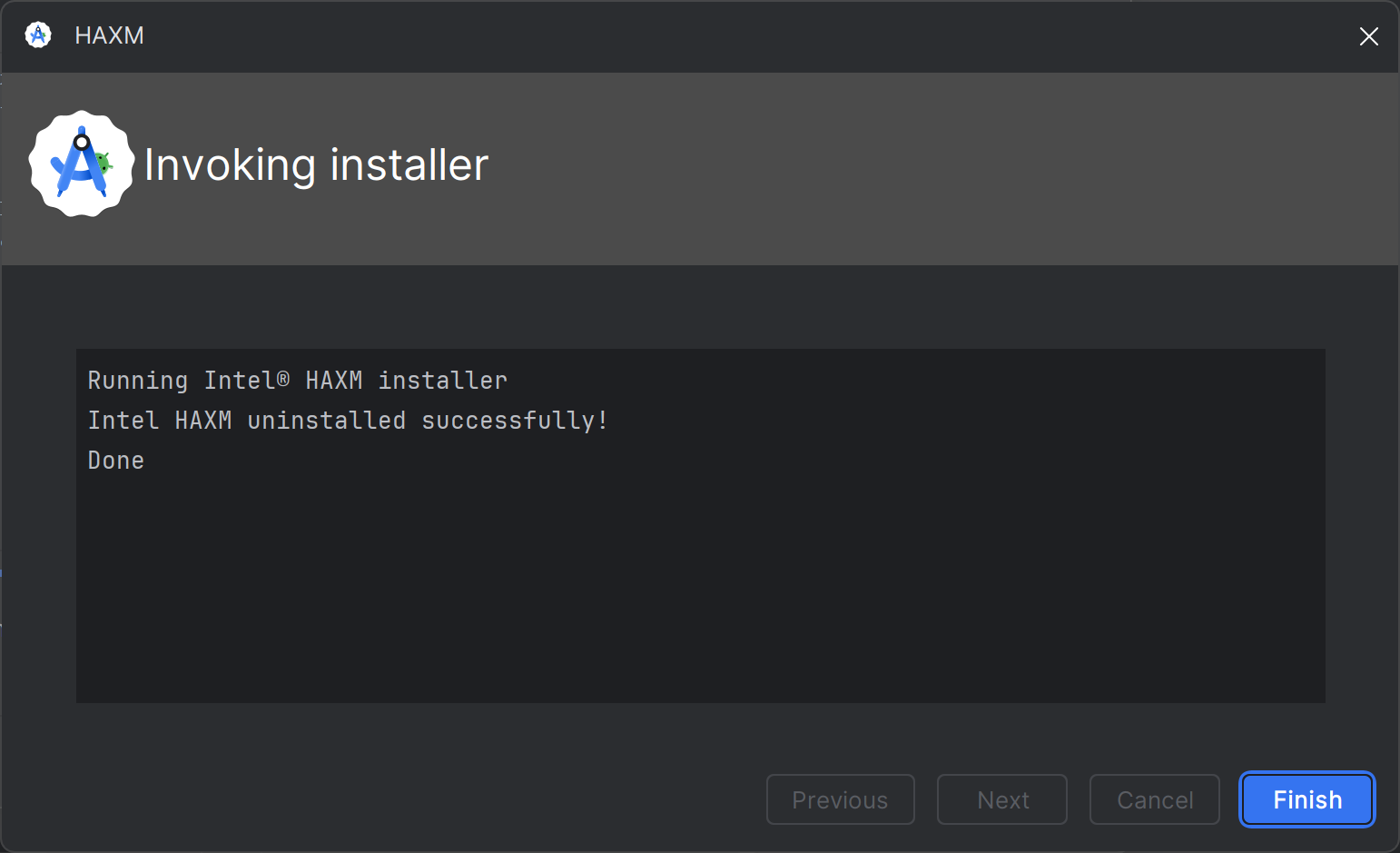Viewport: 1400px width, 853px height.
Task: Click the disabled Previous button
Action: click(840, 799)
